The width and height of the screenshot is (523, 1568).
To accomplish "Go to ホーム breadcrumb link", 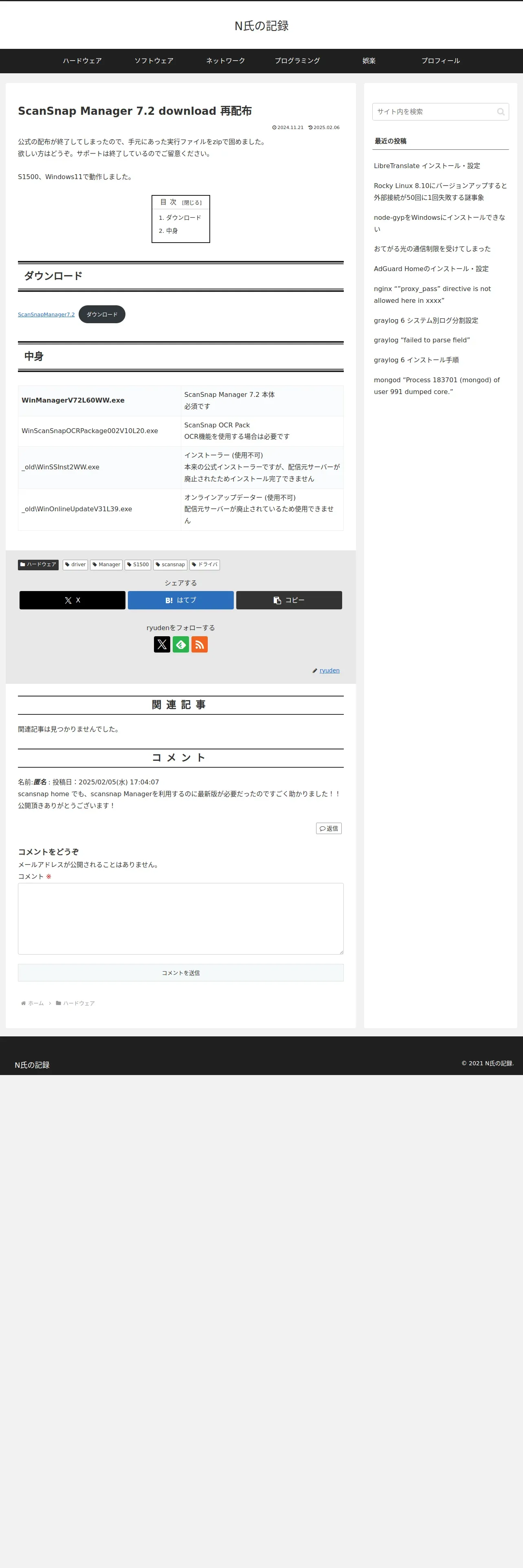I will coord(36,1003).
